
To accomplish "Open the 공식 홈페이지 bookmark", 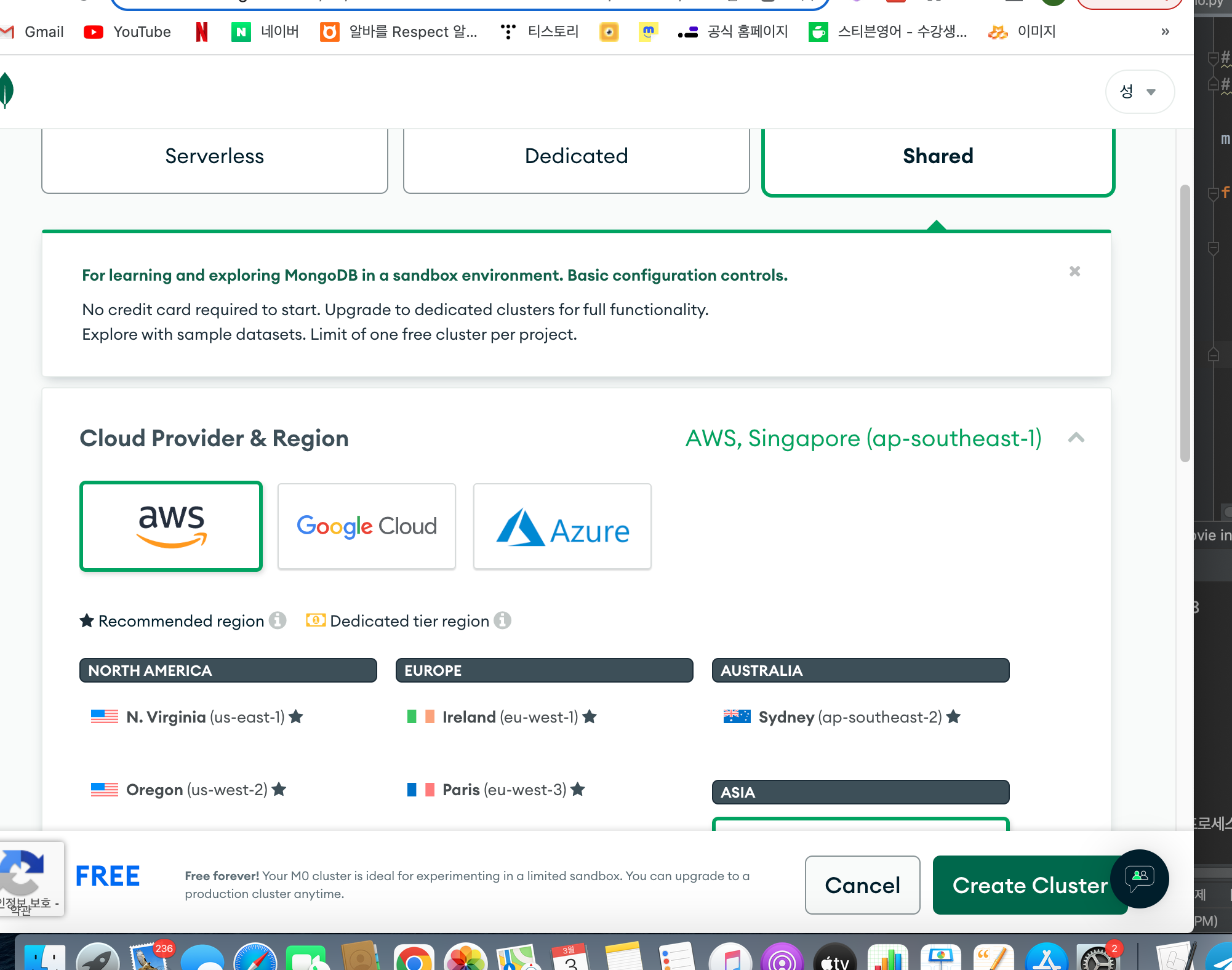I will point(733,31).
